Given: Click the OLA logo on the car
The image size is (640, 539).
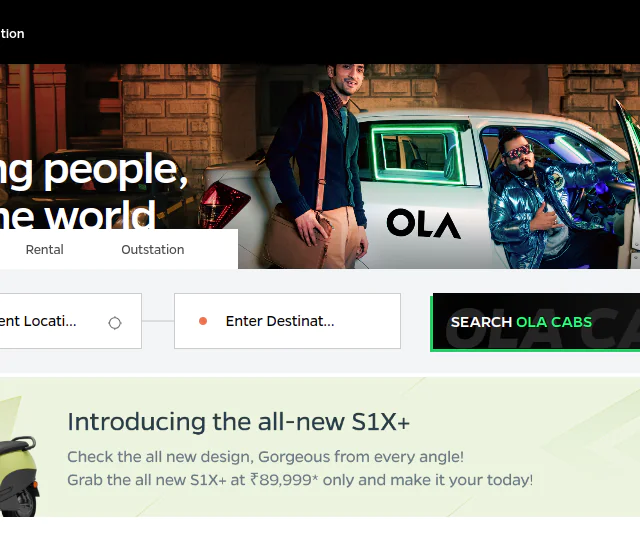Looking at the screenshot, I should (x=424, y=223).
